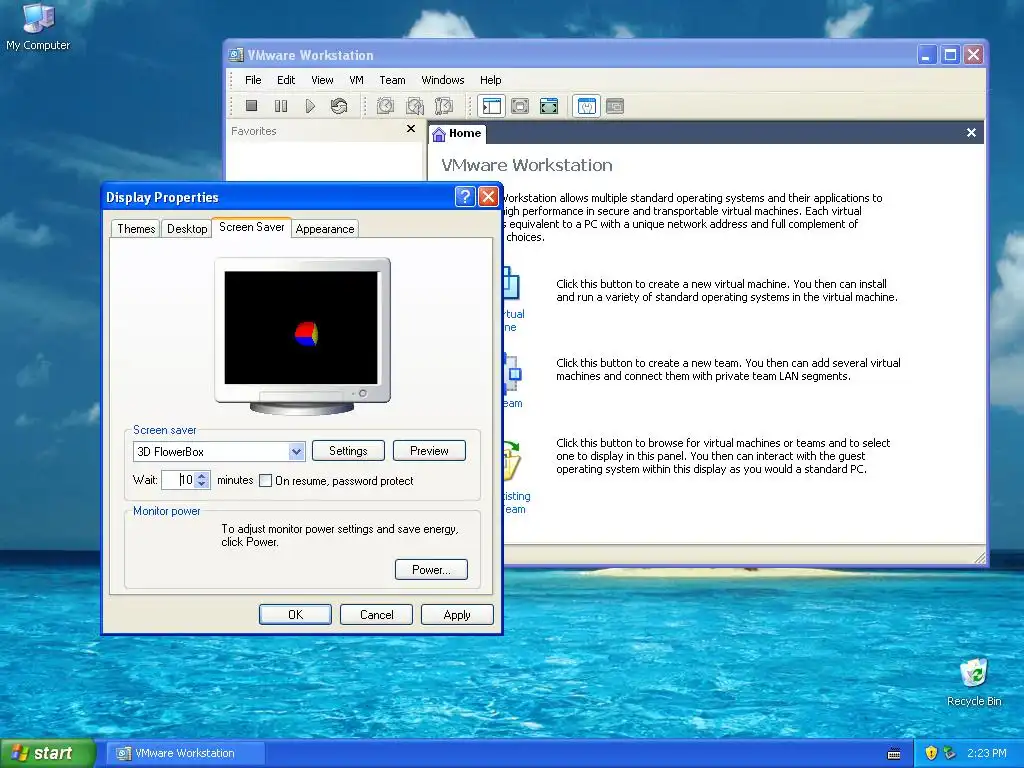Open the 3D FlowerBox screen saver dropdown
1024x768 pixels.
(296, 451)
